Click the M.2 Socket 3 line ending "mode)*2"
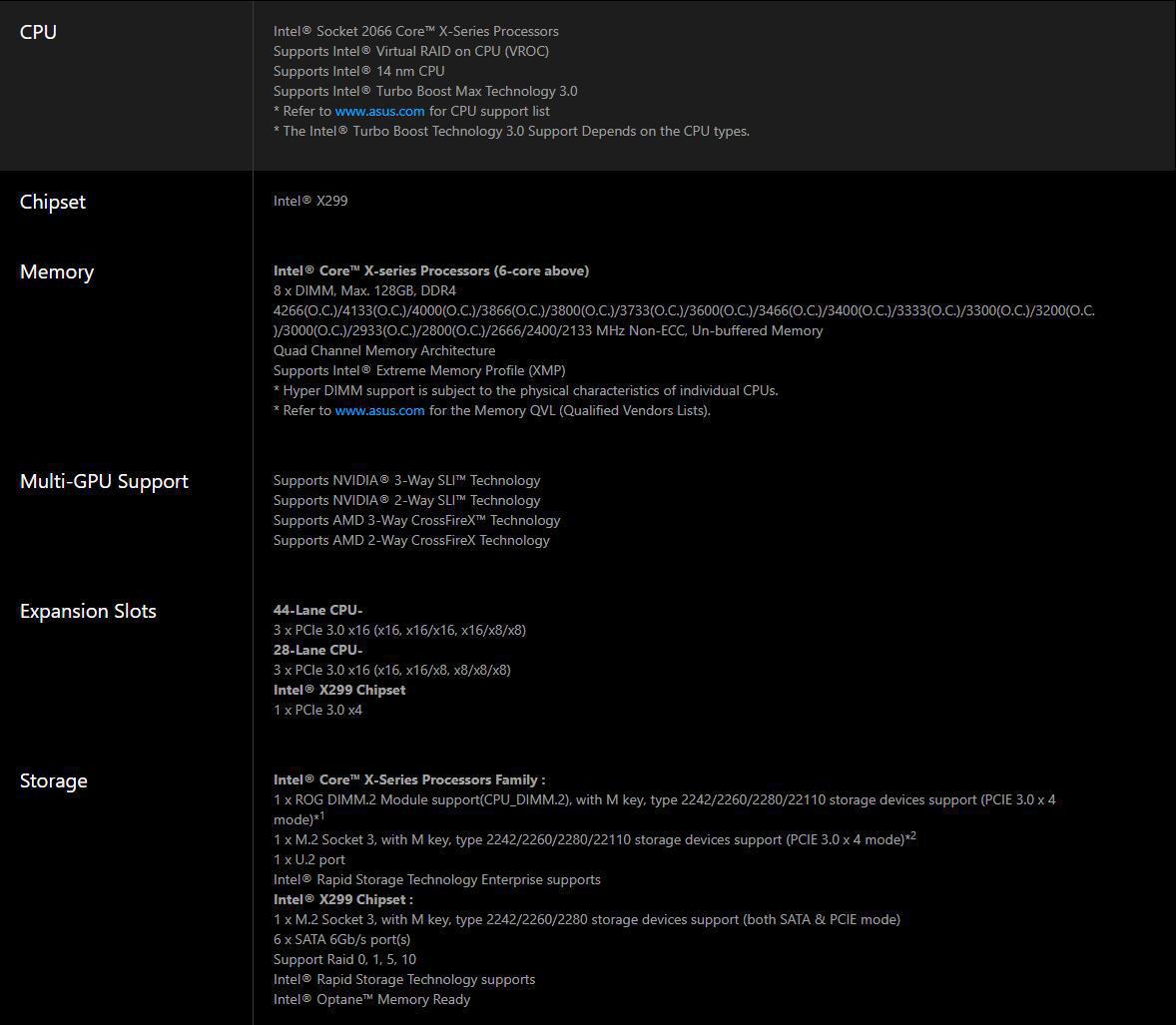1176x1025 pixels. tap(595, 839)
